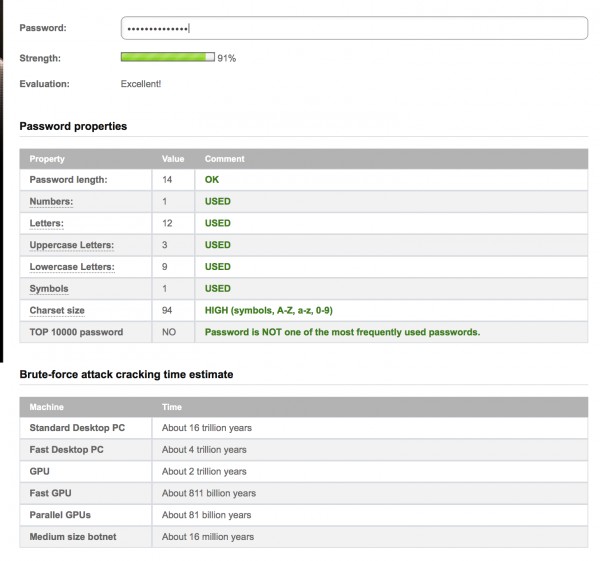Click the dotted-underlined Numbers label
Screen dimensions: 600x561
coord(51,201)
